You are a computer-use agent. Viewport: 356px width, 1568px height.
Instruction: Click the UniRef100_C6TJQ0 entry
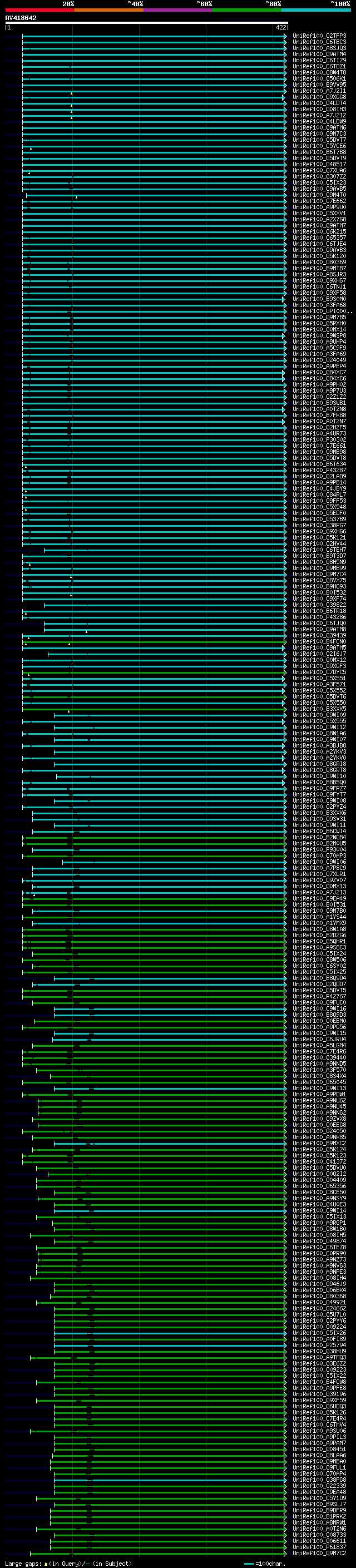(319, 624)
